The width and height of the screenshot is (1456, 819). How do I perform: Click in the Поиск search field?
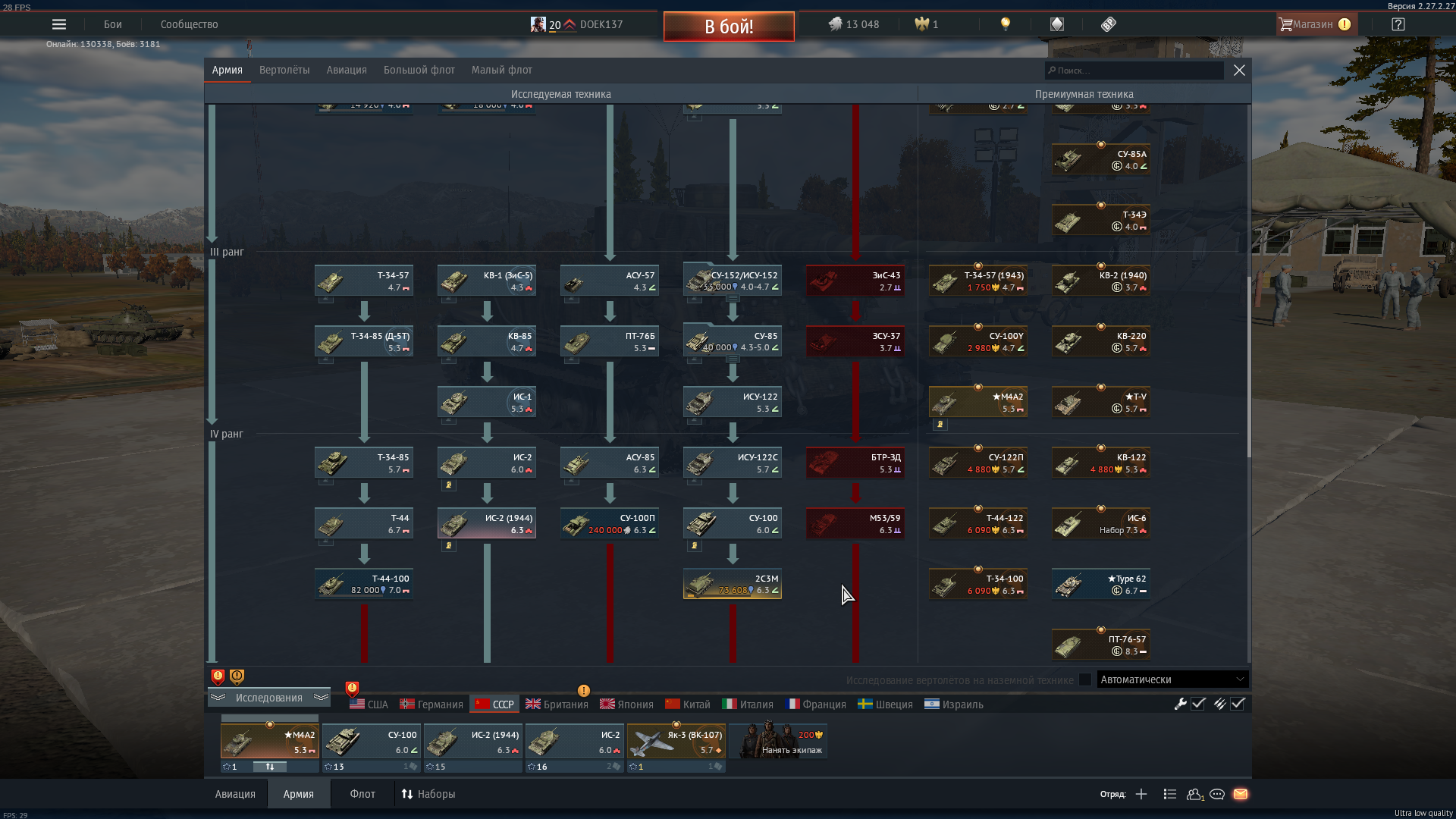click(1134, 71)
